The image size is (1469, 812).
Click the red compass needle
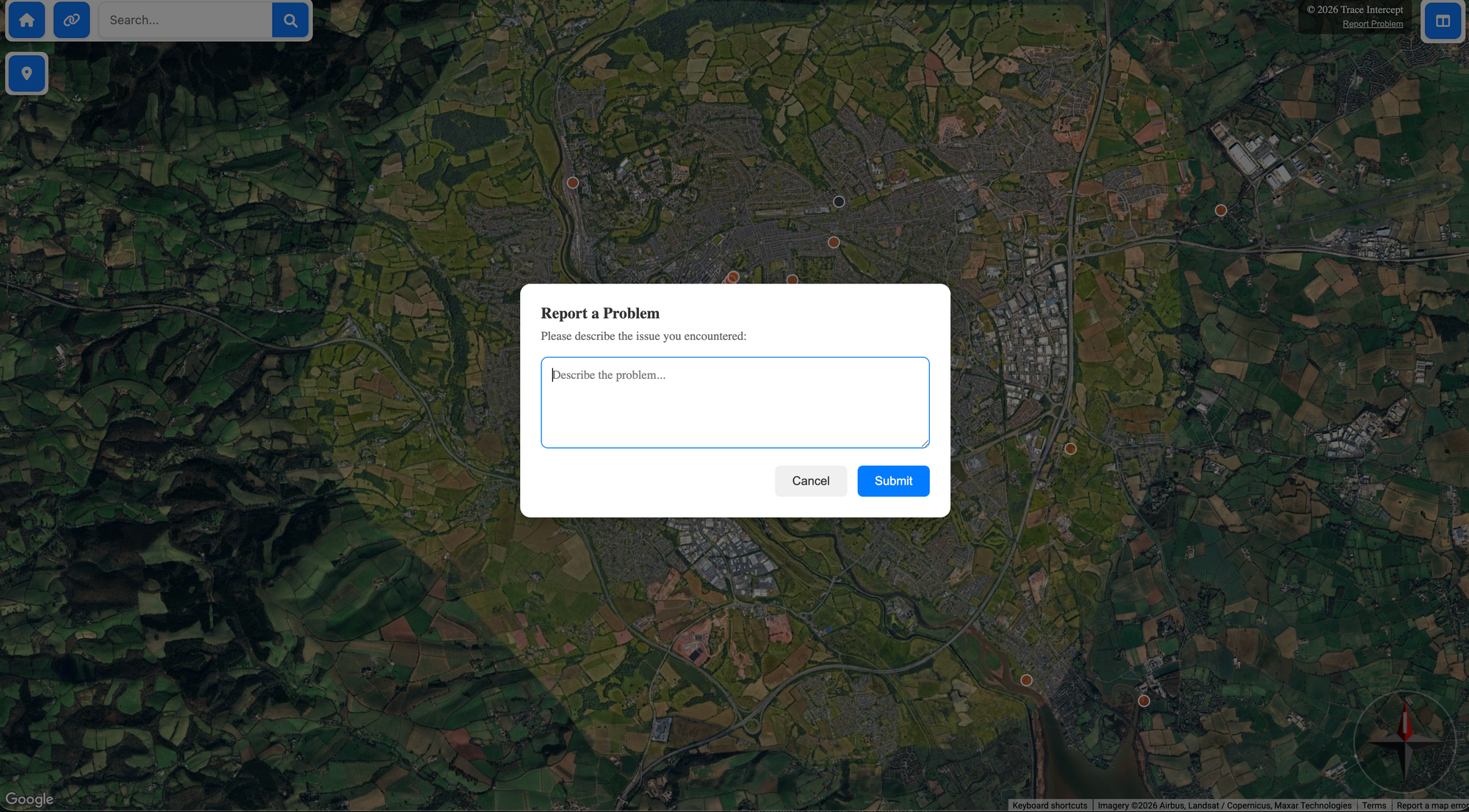(1404, 722)
